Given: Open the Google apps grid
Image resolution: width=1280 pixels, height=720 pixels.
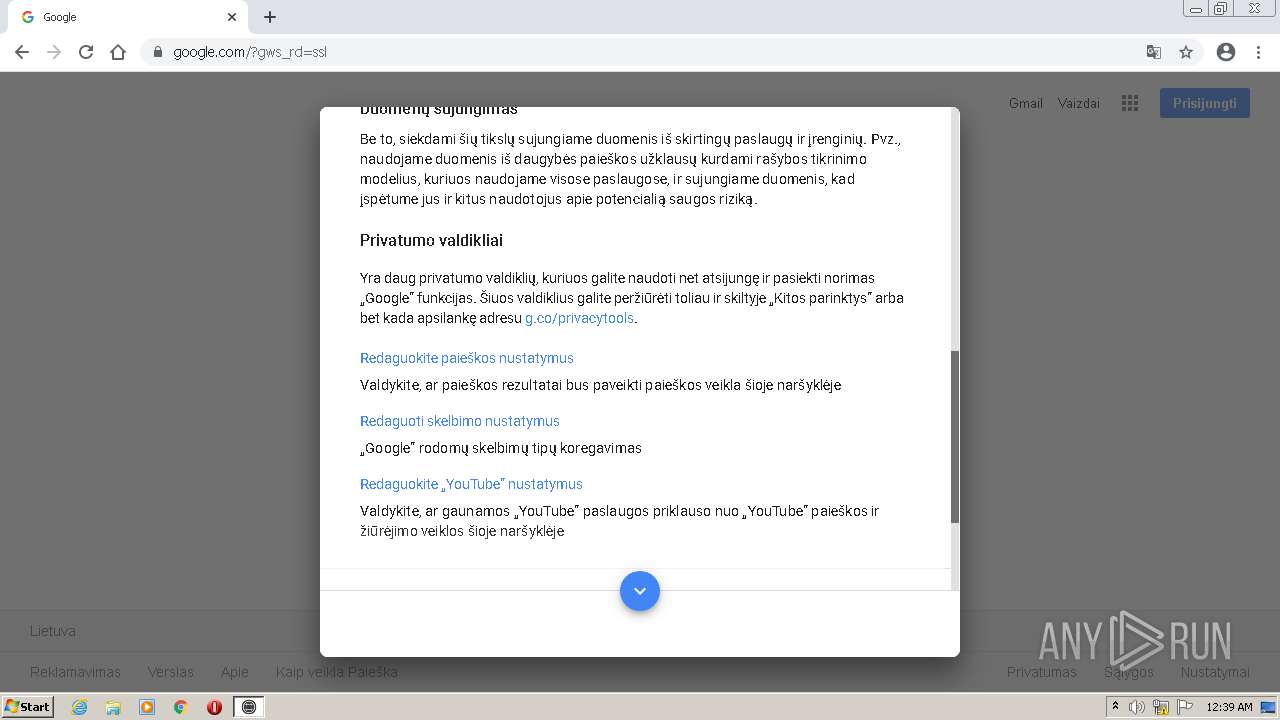Looking at the screenshot, I should [1130, 103].
